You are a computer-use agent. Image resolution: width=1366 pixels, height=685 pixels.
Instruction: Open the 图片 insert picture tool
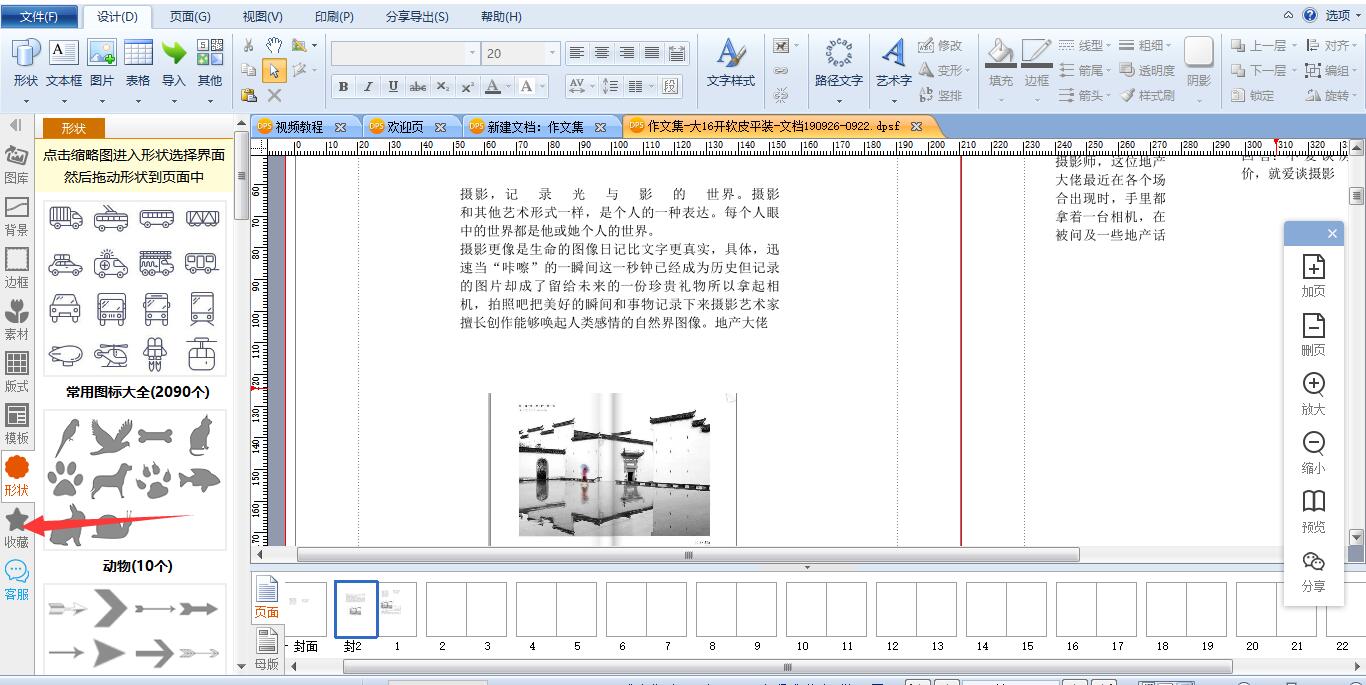tap(102, 64)
